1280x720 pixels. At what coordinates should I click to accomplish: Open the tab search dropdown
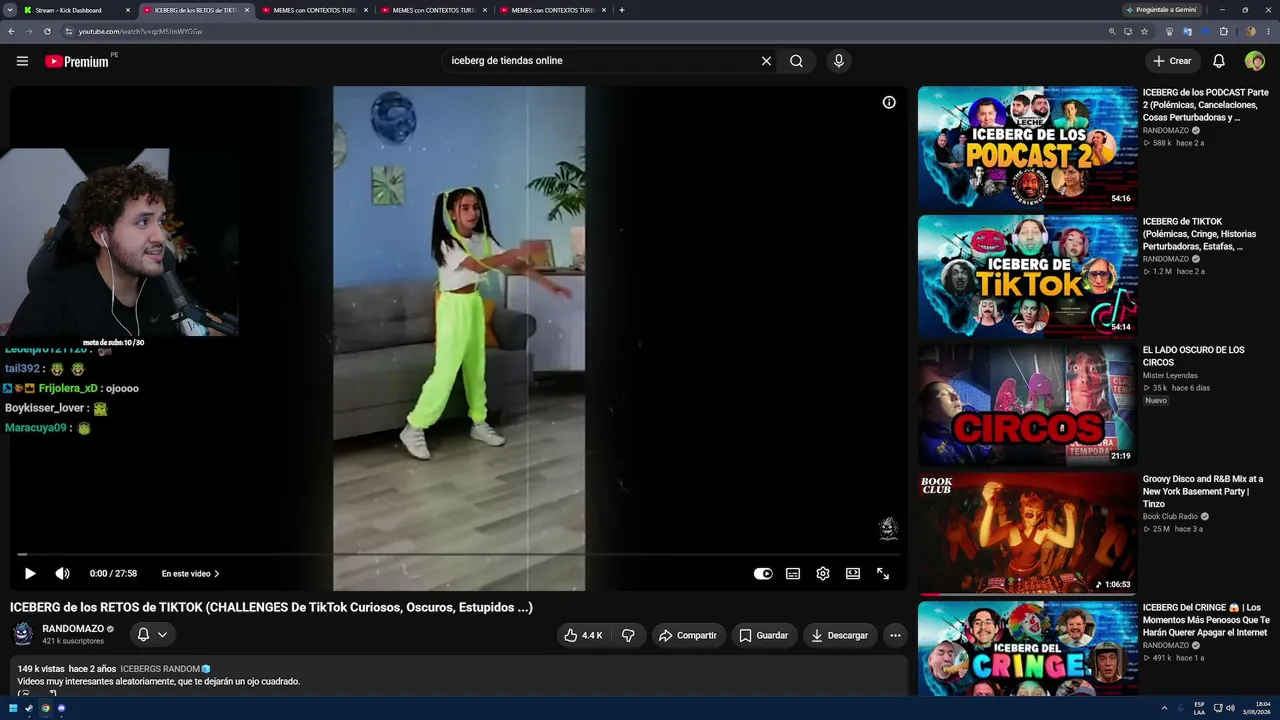9,10
